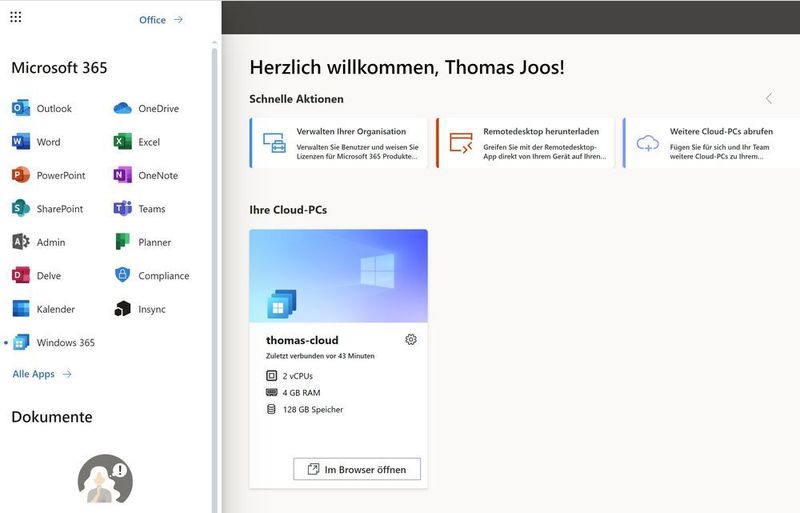This screenshot has width=800, height=513.
Task: Open the Insync app icon
Action: point(122,309)
